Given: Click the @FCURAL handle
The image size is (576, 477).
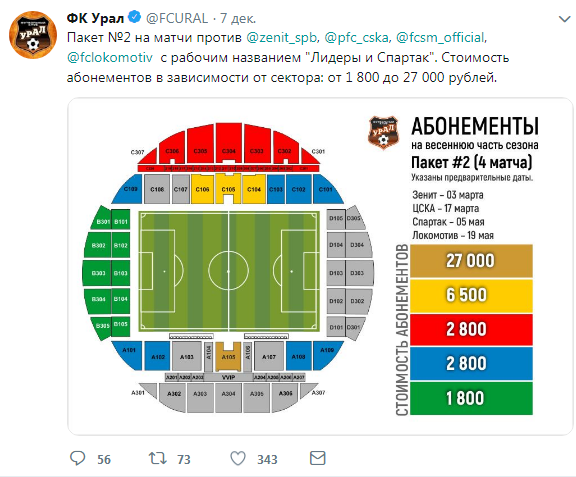Looking at the screenshot, I should tap(177, 18).
